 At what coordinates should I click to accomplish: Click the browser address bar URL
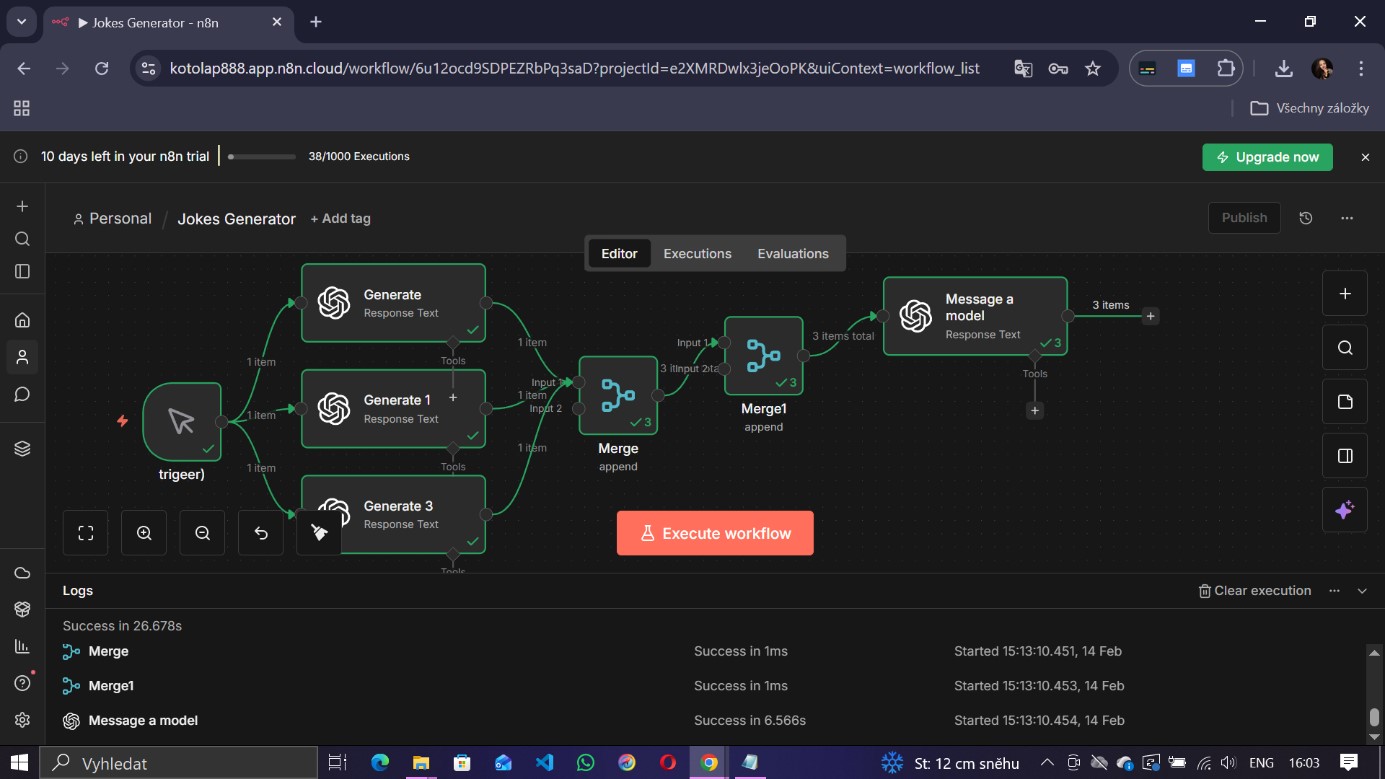[575, 68]
